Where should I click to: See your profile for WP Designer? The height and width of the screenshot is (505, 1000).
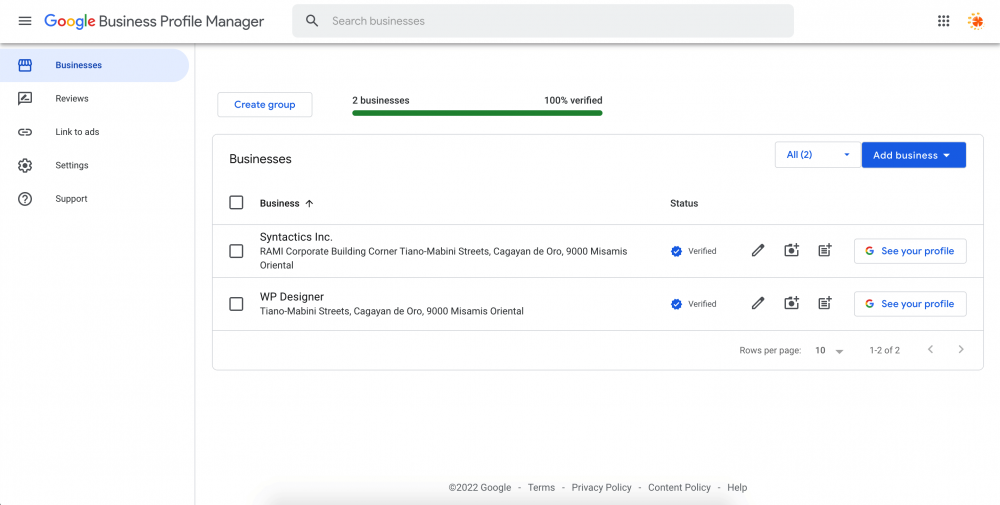[x=910, y=304]
